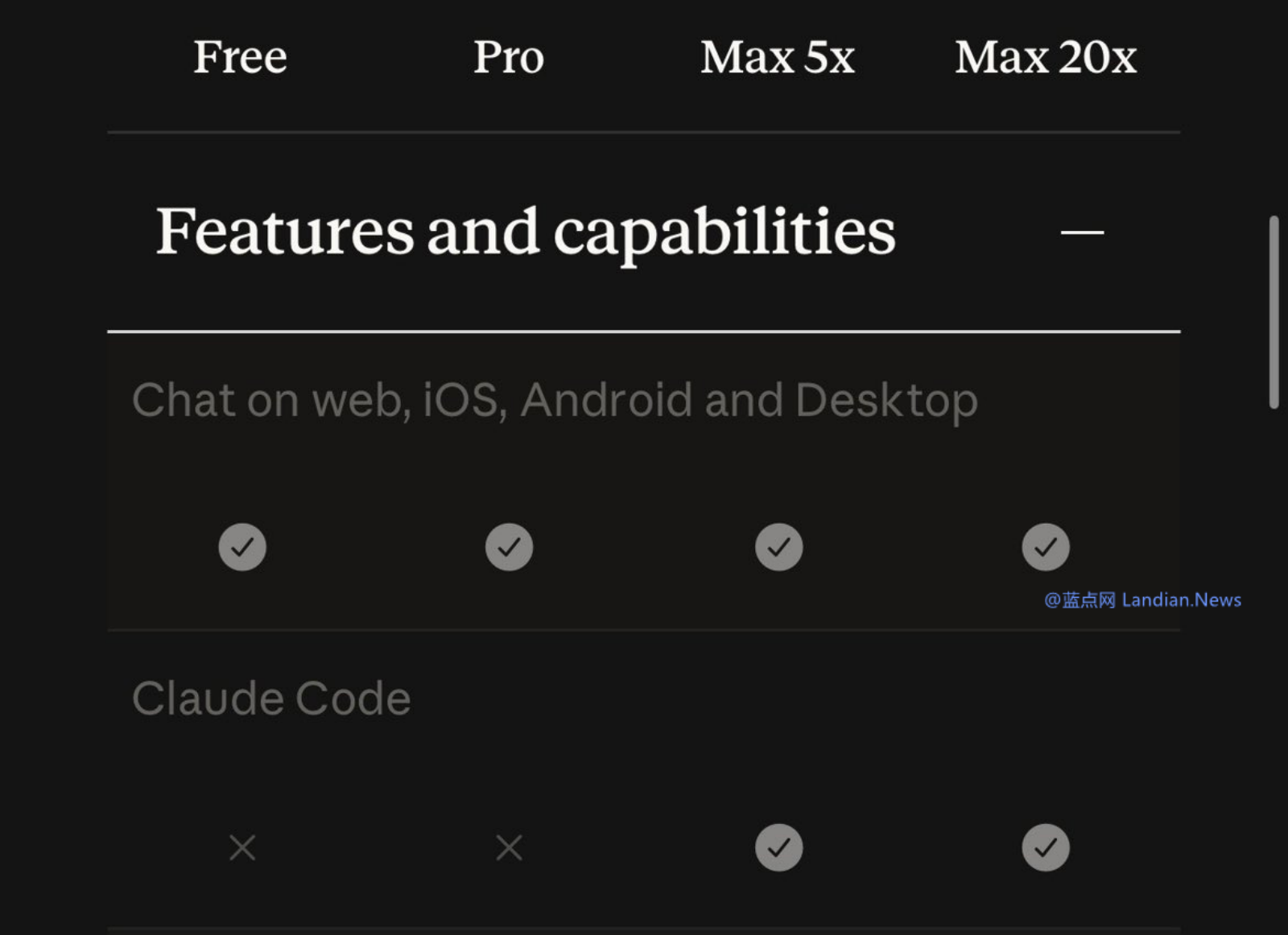Click the Free plan X for Claude Code
Image resolution: width=1288 pixels, height=935 pixels.
242,847
